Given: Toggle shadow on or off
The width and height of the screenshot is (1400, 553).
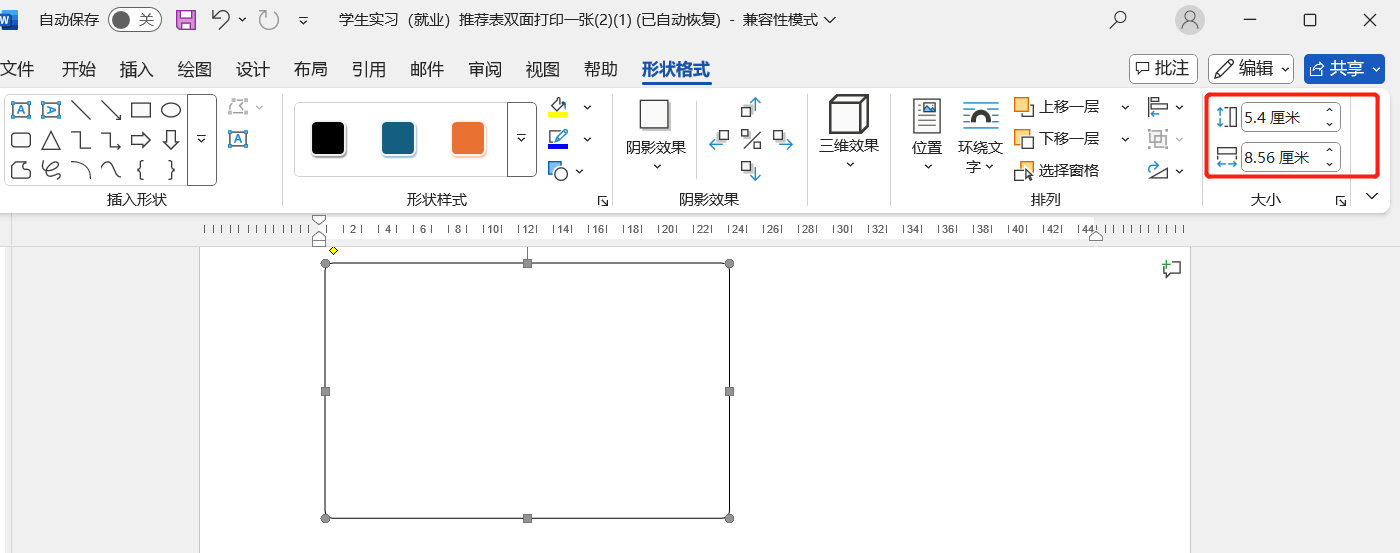Looking at the screenshot, I should 751,140.
